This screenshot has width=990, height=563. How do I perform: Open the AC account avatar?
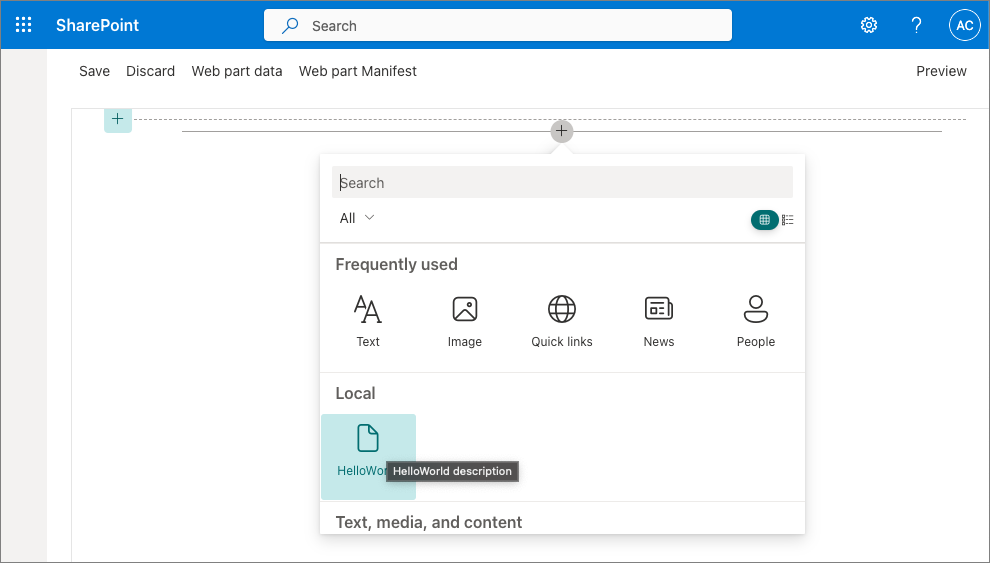[964, 25]
